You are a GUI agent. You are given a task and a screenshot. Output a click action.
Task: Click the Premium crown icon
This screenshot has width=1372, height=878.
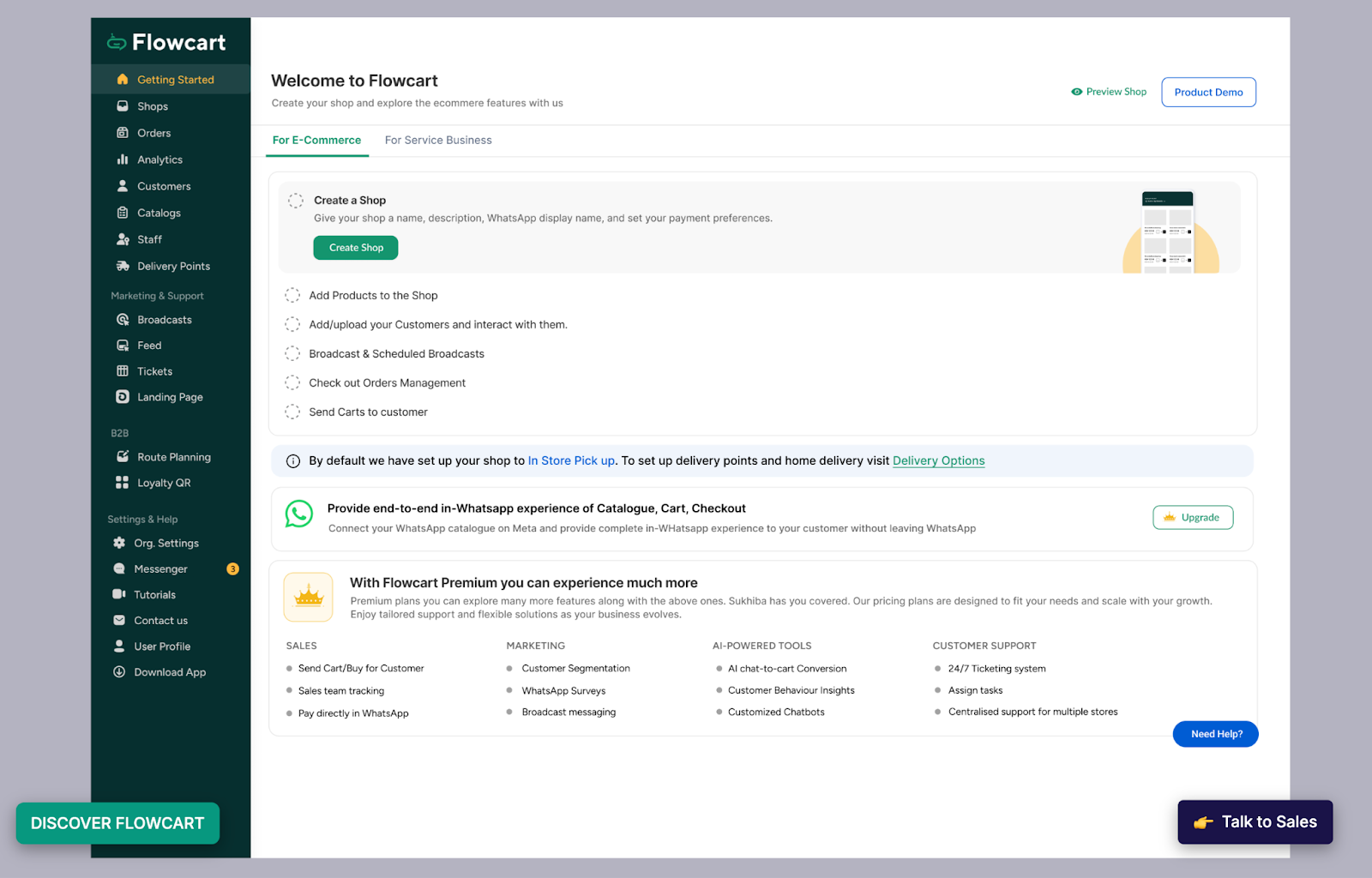309,597
